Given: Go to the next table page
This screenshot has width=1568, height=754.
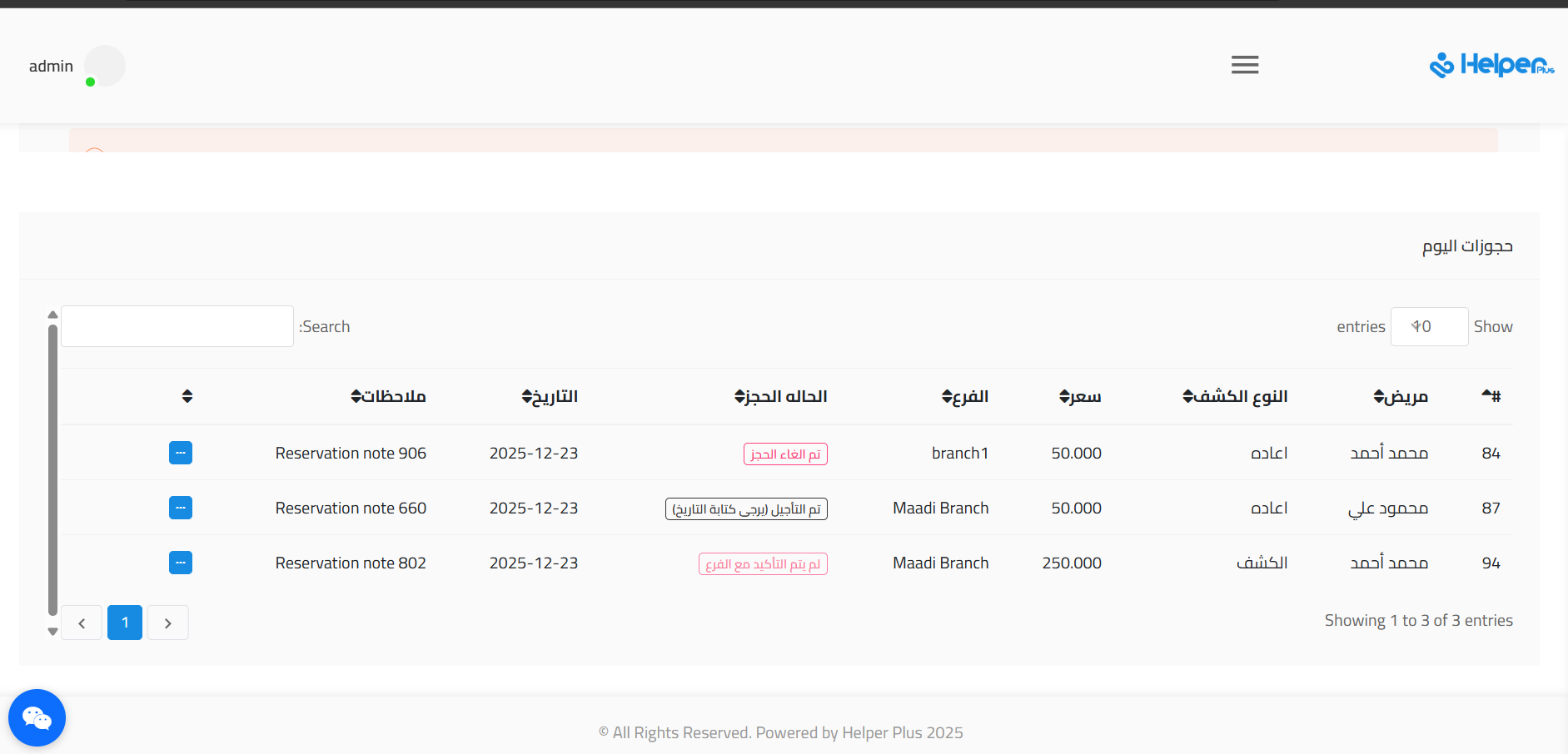Looking at the screenshot, I should click(168, 623).
